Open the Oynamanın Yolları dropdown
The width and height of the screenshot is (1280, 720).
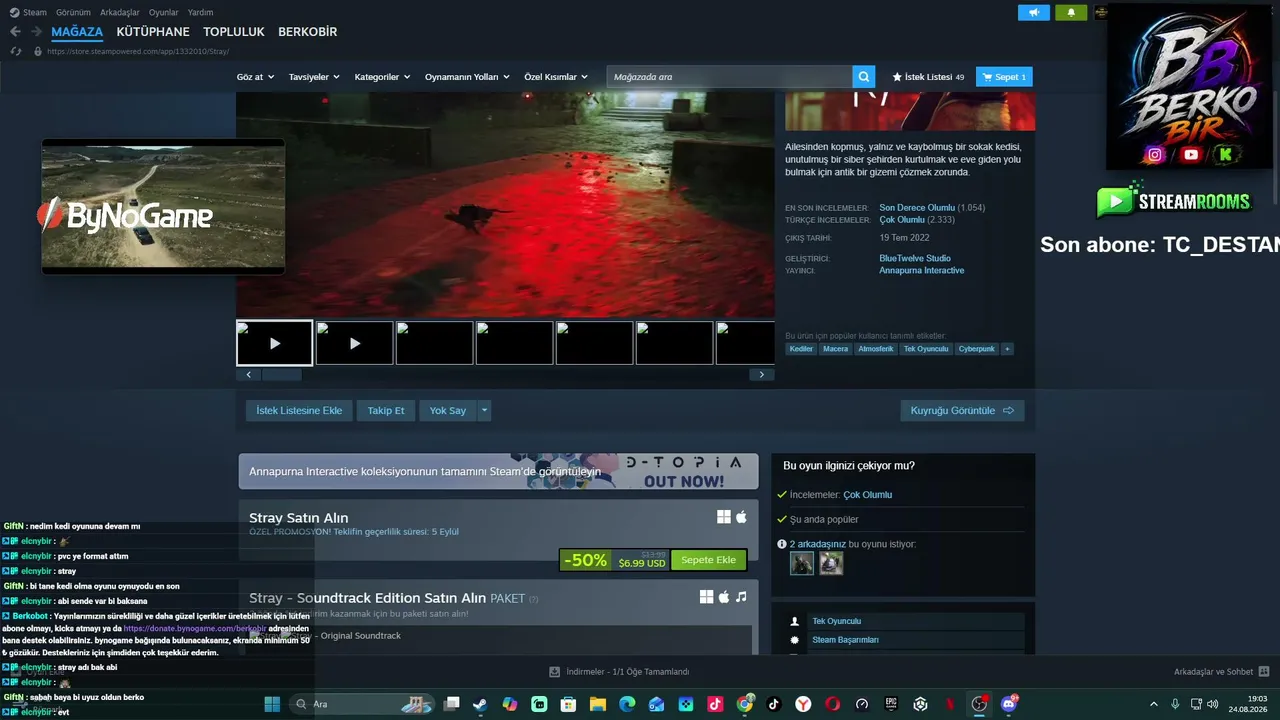pyautogui.click(x=467, y=77)
